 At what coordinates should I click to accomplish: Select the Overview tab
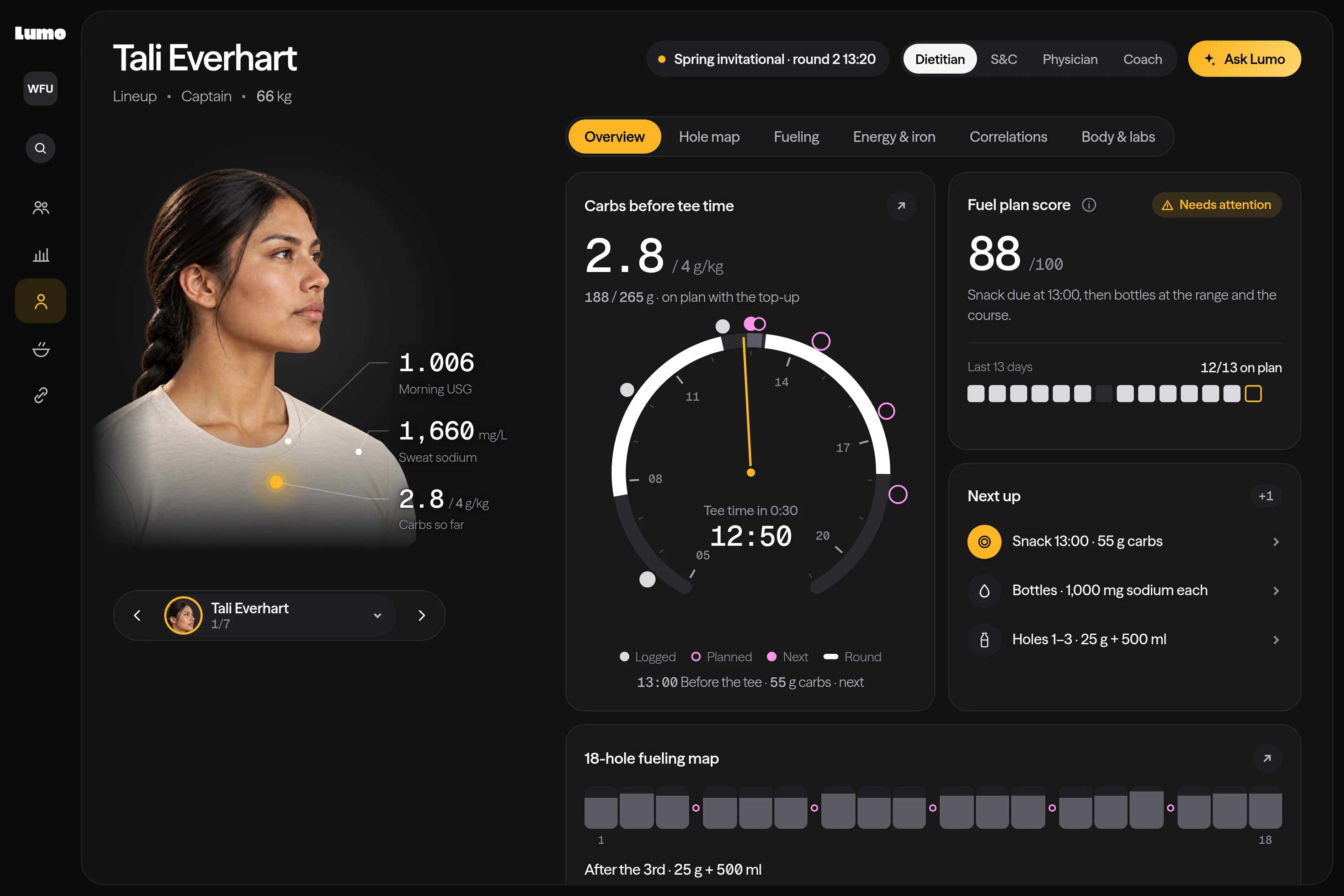[x=614, y=137]
